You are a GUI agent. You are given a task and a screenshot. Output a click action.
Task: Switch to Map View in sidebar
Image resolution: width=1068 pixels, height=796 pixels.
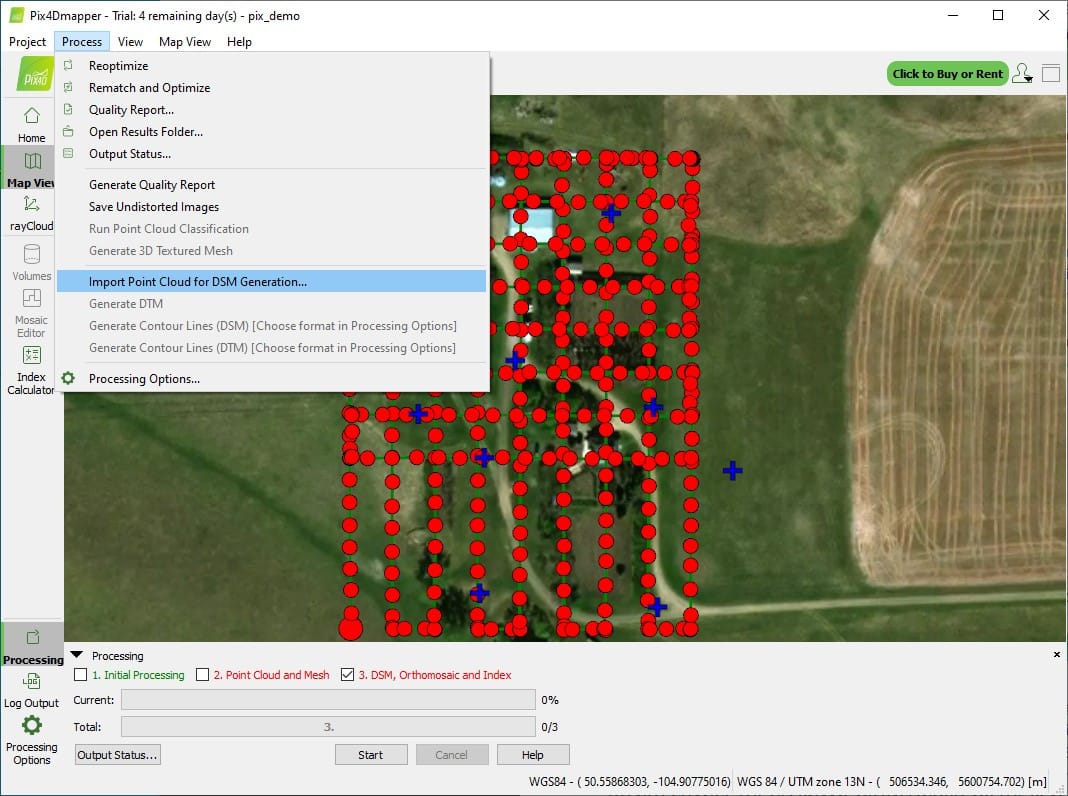pos(31,170)
